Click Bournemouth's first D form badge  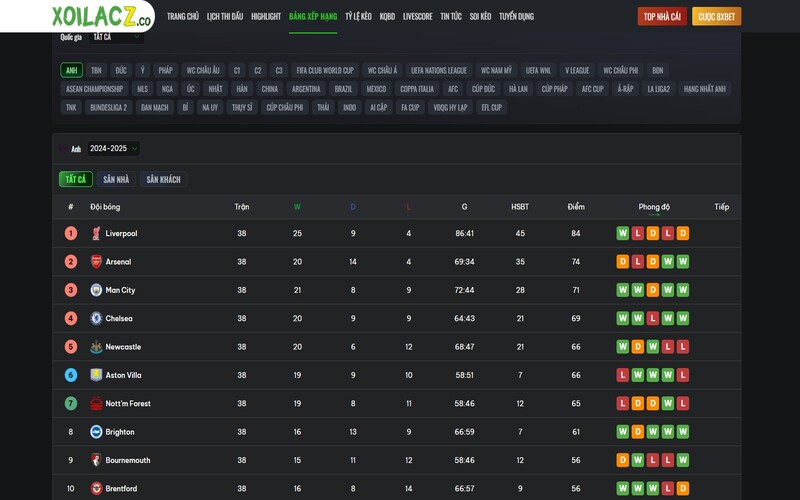622,460
